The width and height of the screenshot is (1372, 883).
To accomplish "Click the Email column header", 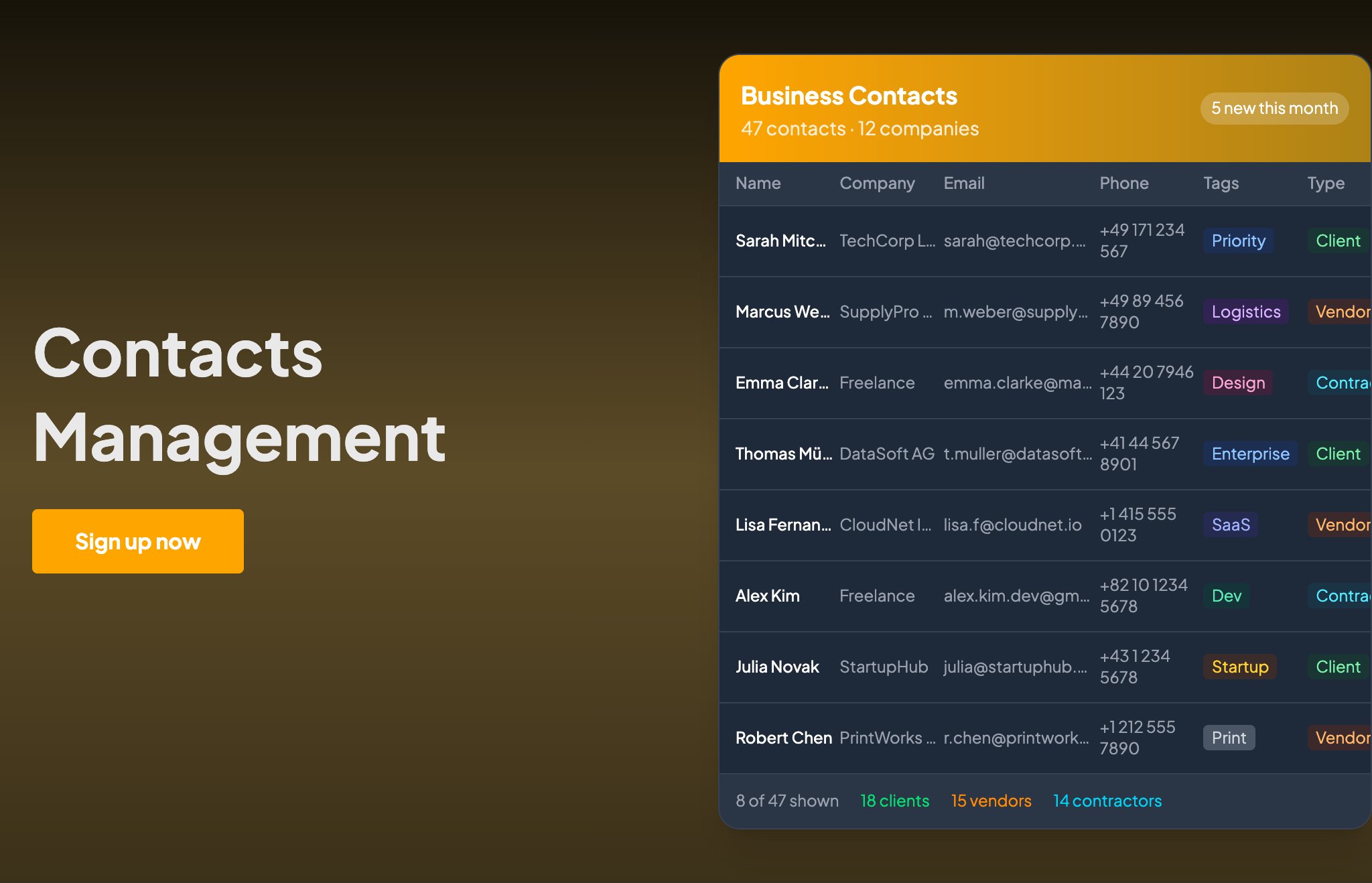I will pos(964,183).
